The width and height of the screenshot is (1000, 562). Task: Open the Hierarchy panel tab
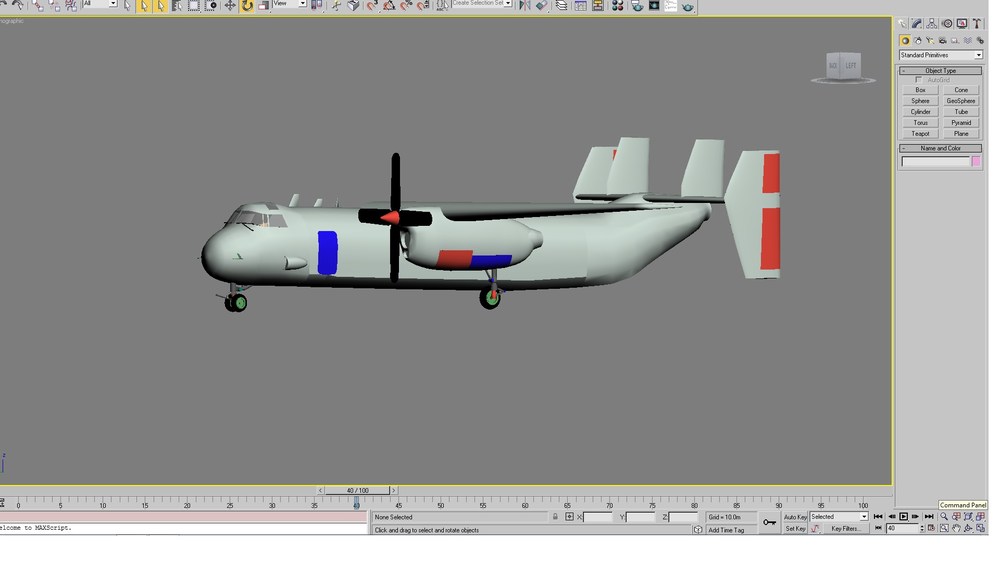(932, 24)
